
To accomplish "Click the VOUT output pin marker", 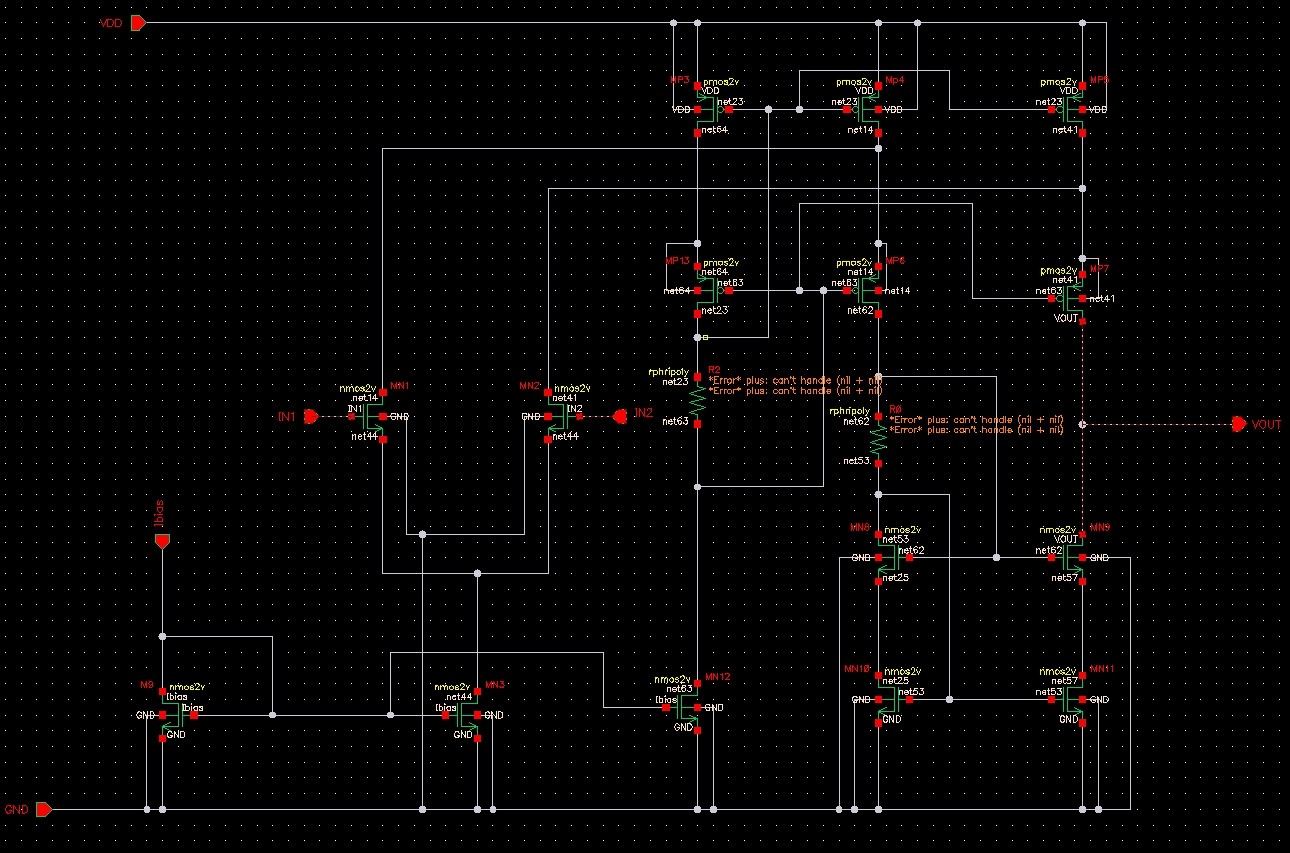I will [1240, 424].
